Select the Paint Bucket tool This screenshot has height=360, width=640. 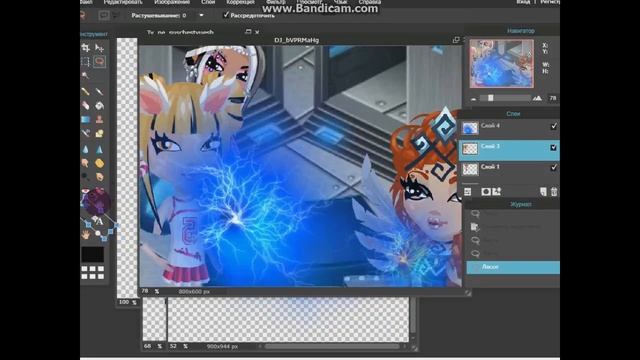click(99, 106)
